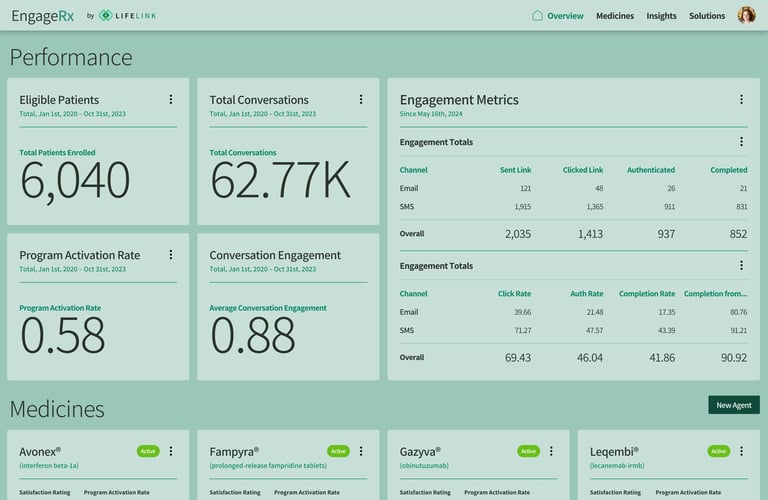Open the Solutions navigation tab
Image resolution: width=768 pixels, height=500 pixels.
point(707,16)
